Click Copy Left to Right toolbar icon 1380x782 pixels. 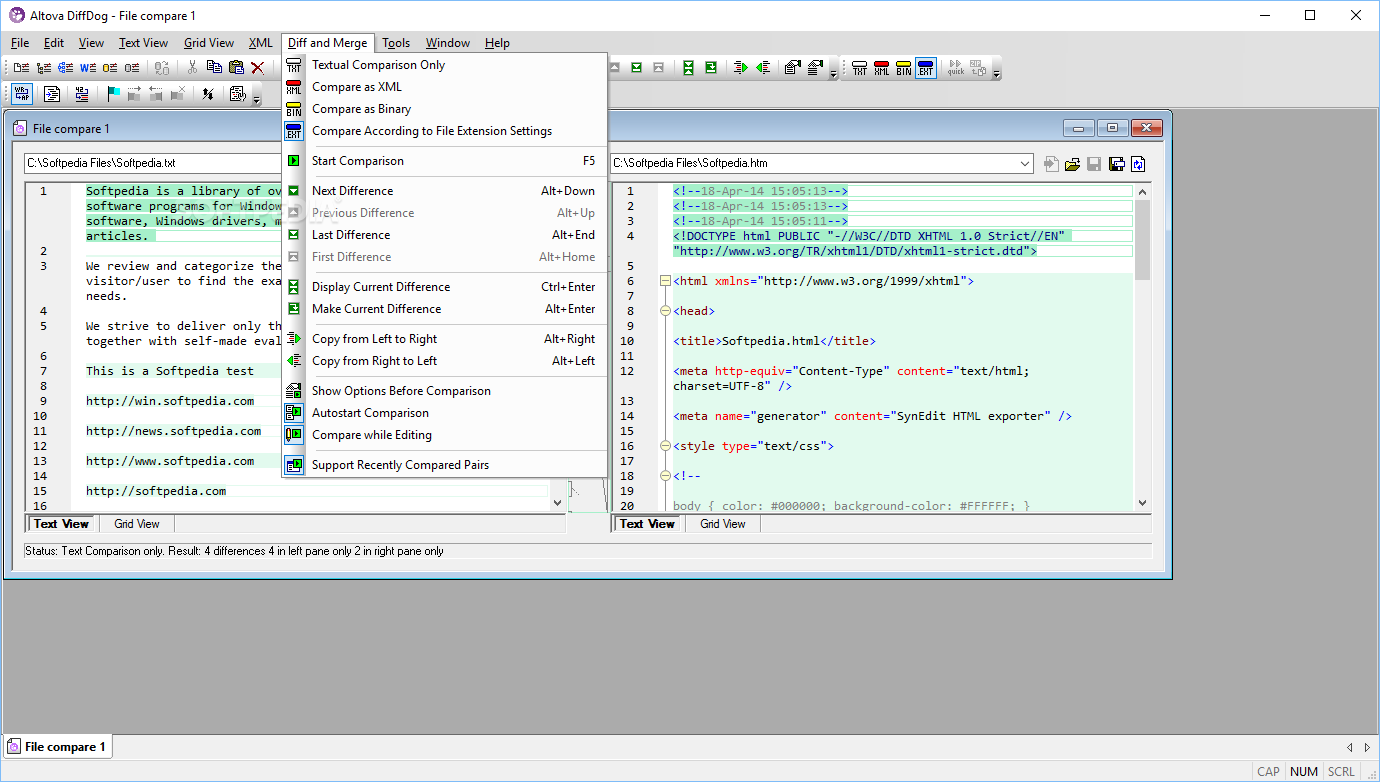point(740,67)
